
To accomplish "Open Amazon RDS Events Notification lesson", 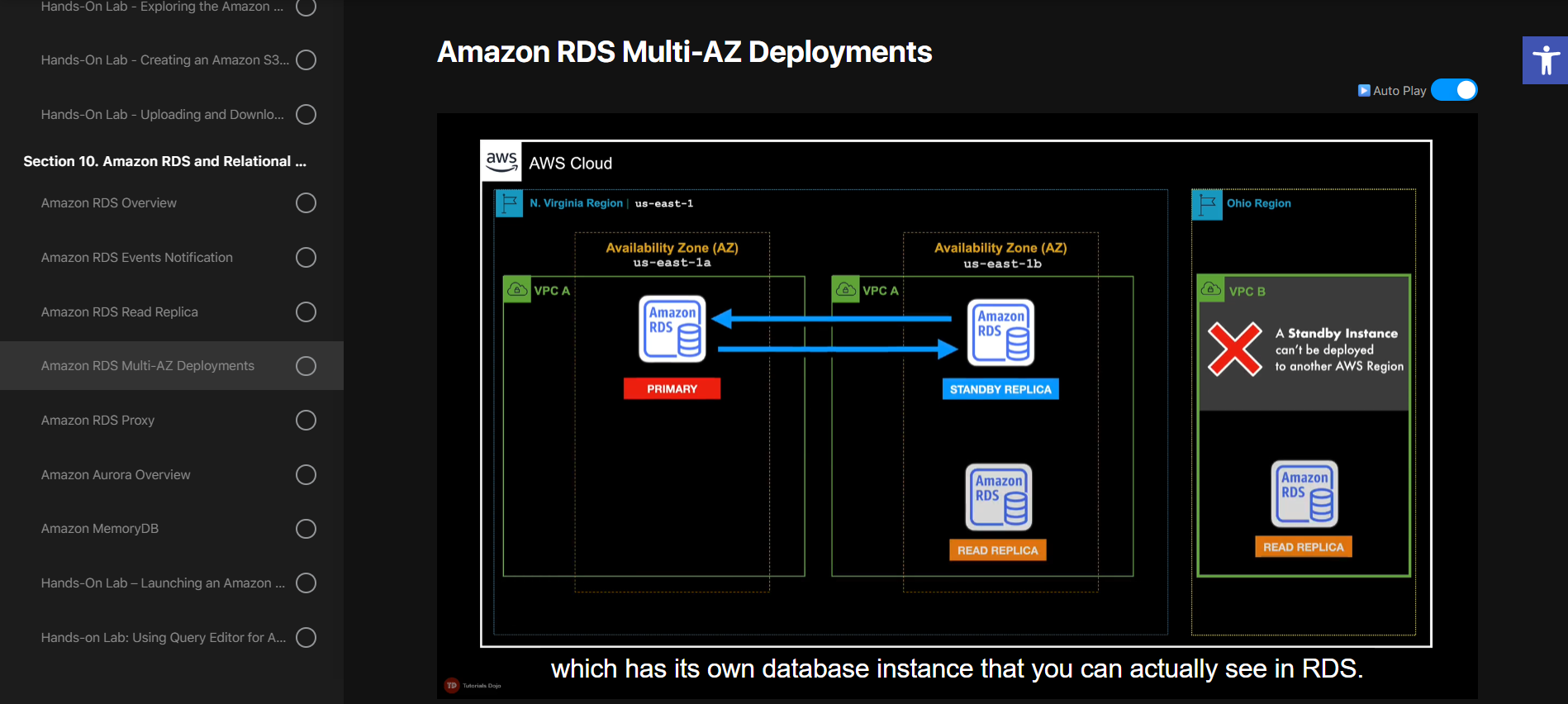I will point(137,258).
